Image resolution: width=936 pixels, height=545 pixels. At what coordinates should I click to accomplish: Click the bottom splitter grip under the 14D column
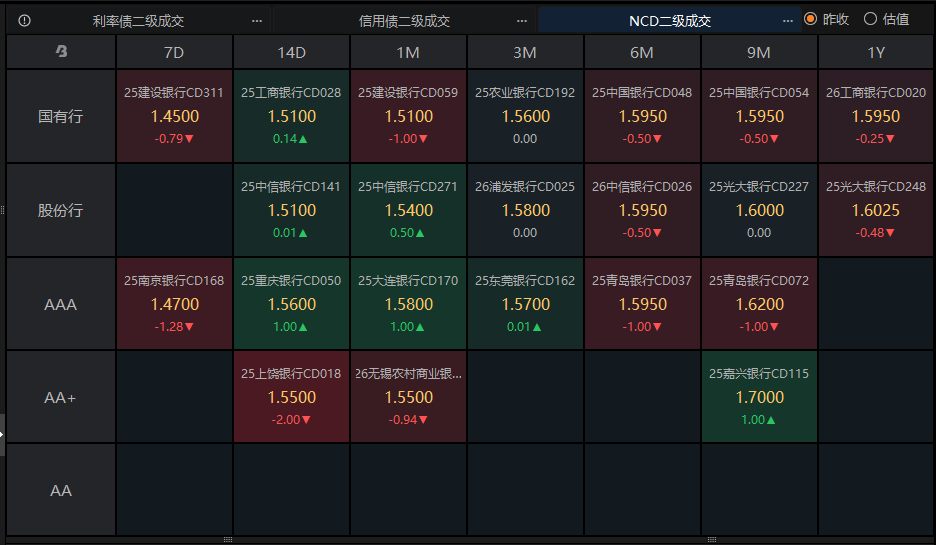tap(227, 540)
